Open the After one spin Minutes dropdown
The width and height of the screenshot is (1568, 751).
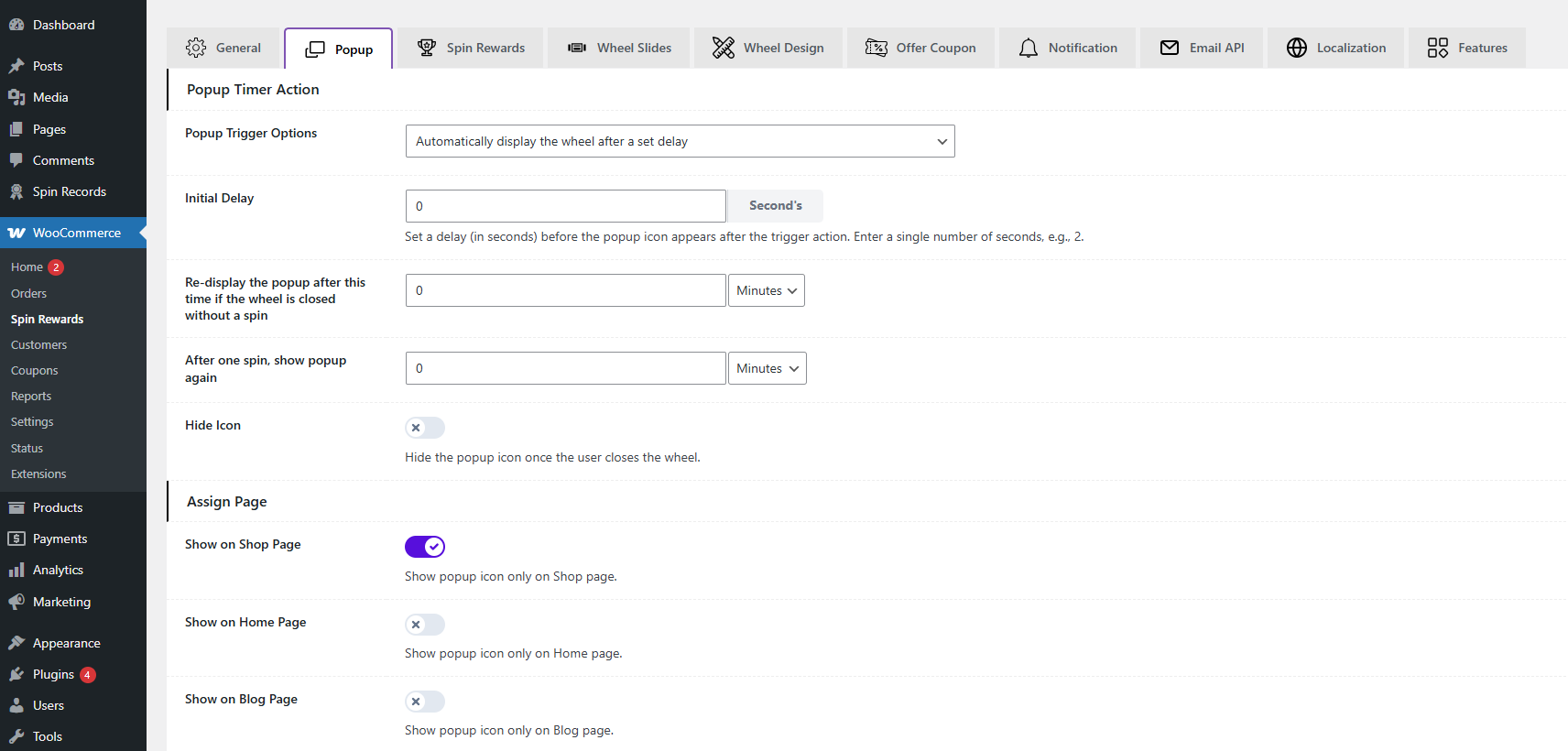point(768,368)
